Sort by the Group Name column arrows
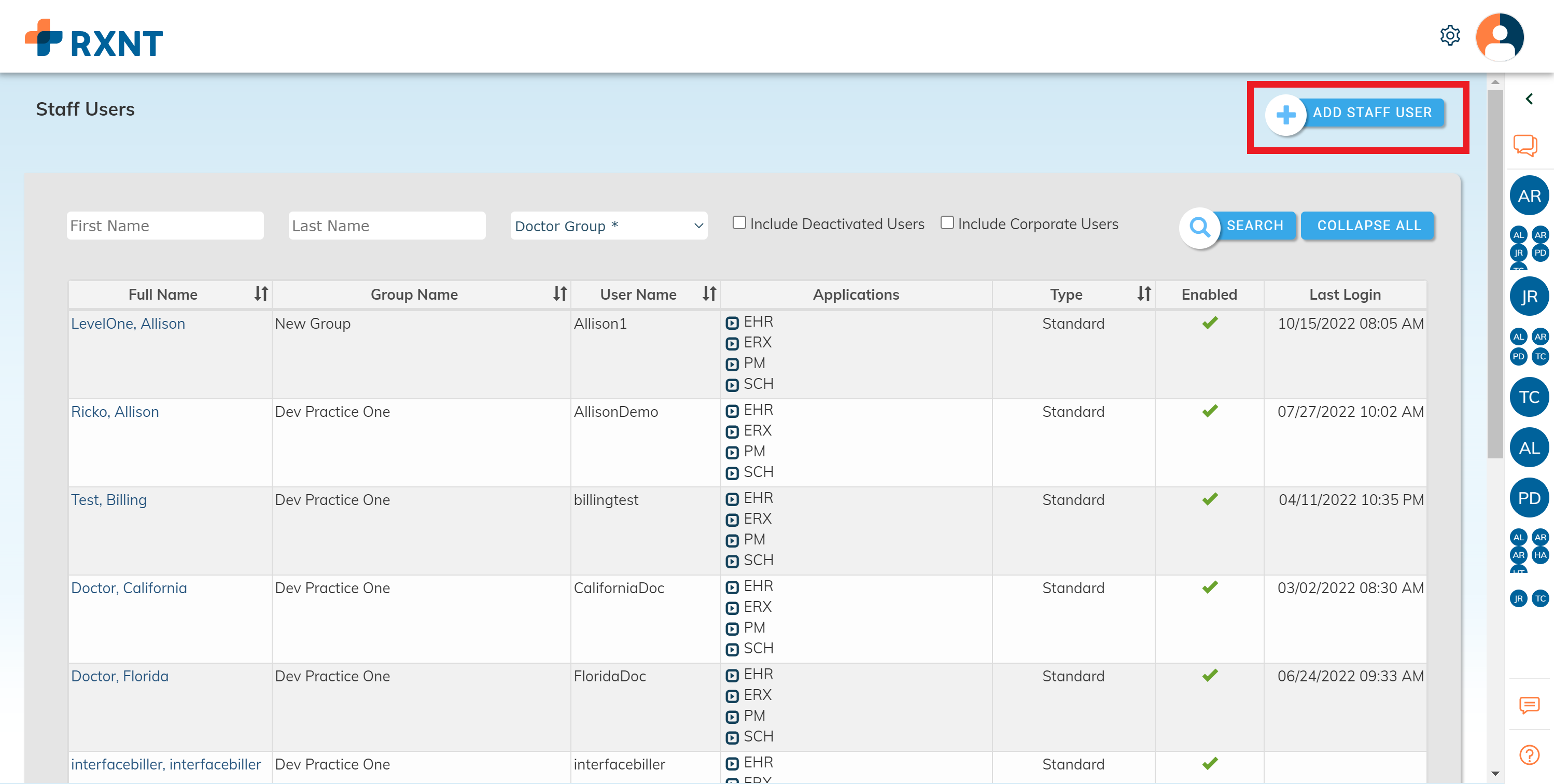The width and height of the screenshot is (1554, 784). 560,293
